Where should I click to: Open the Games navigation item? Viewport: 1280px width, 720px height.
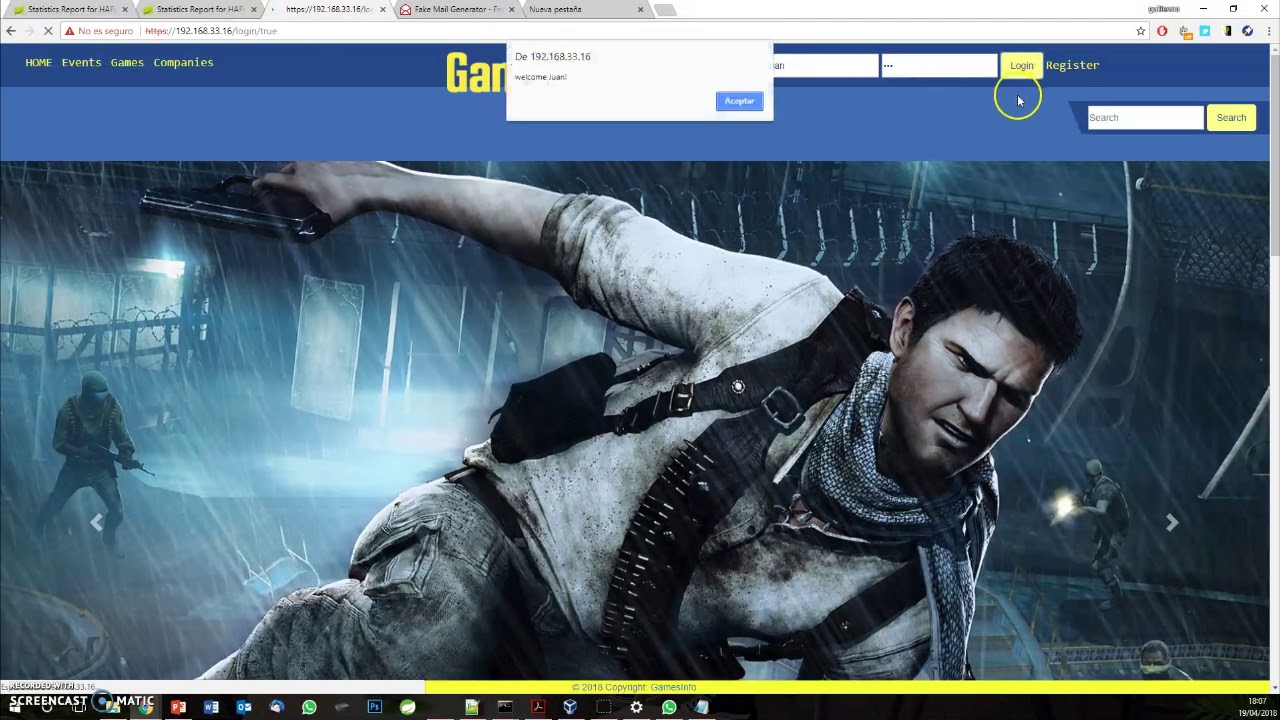pos(127,62)
